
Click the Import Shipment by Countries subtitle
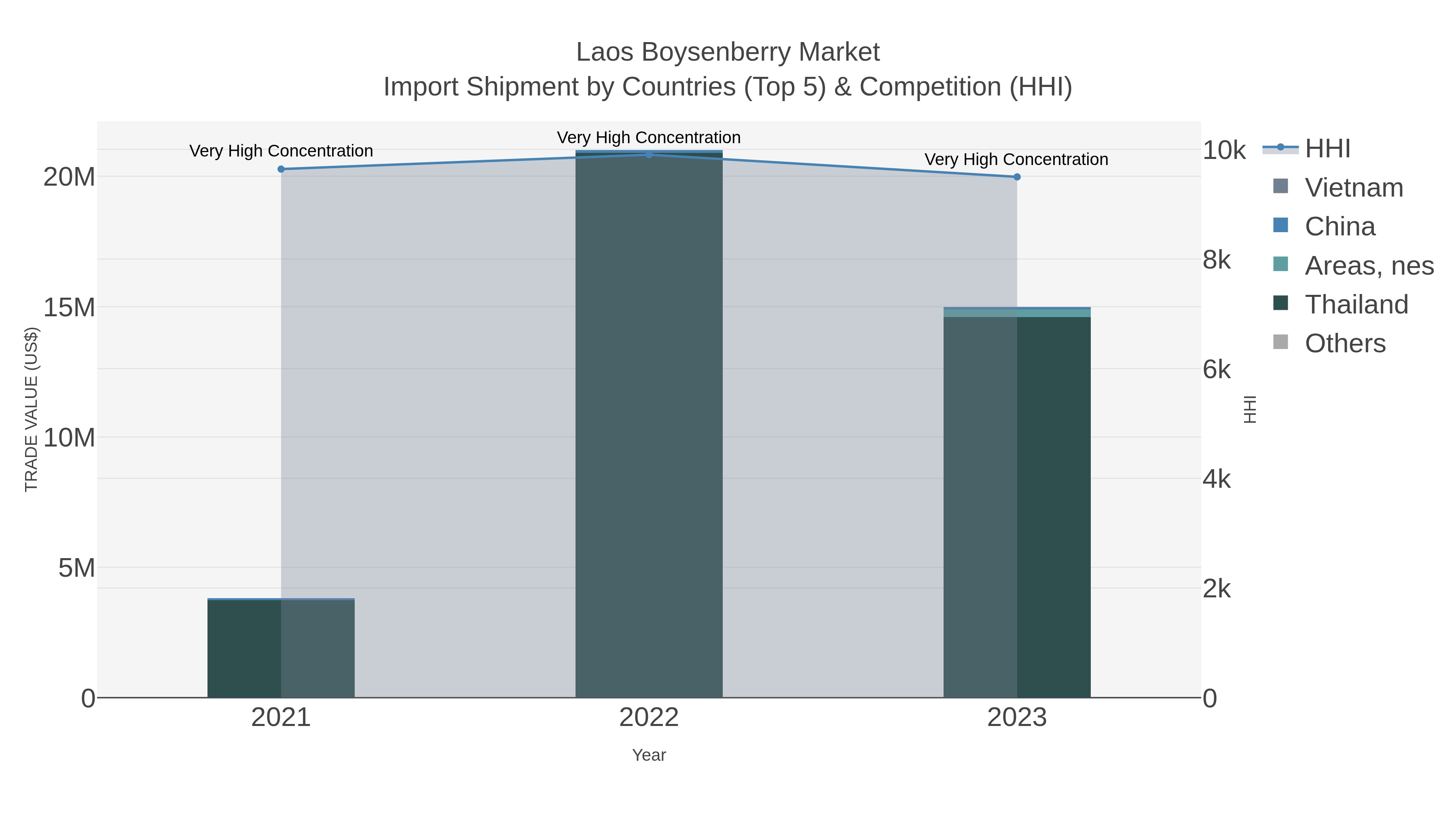(x=728, y=87)
